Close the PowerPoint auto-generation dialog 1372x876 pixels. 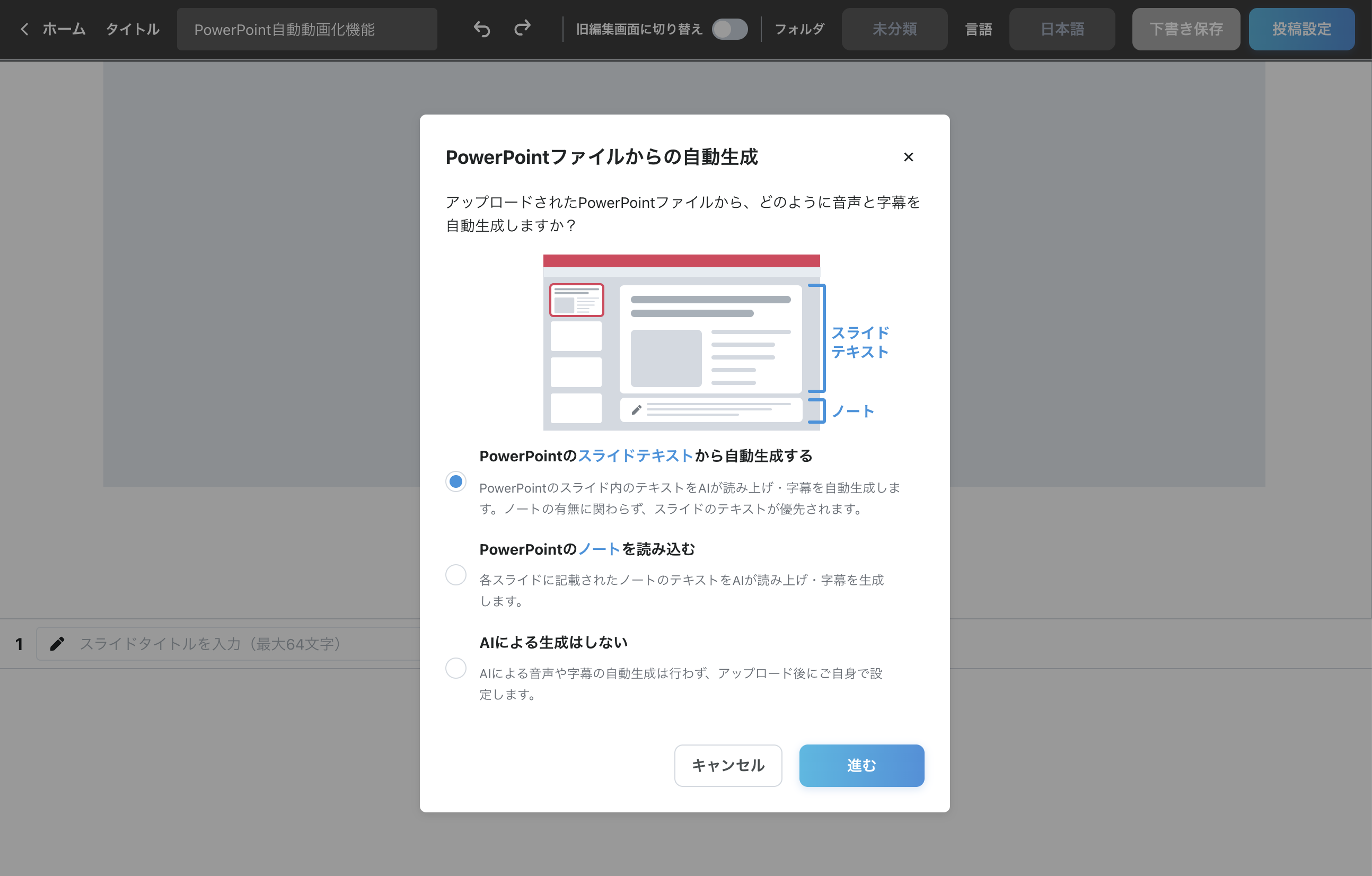pos(908,157)
